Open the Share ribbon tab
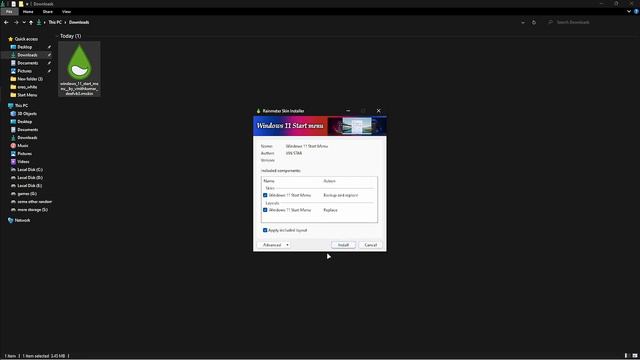The image size is (640, 360). pos(48,11)
